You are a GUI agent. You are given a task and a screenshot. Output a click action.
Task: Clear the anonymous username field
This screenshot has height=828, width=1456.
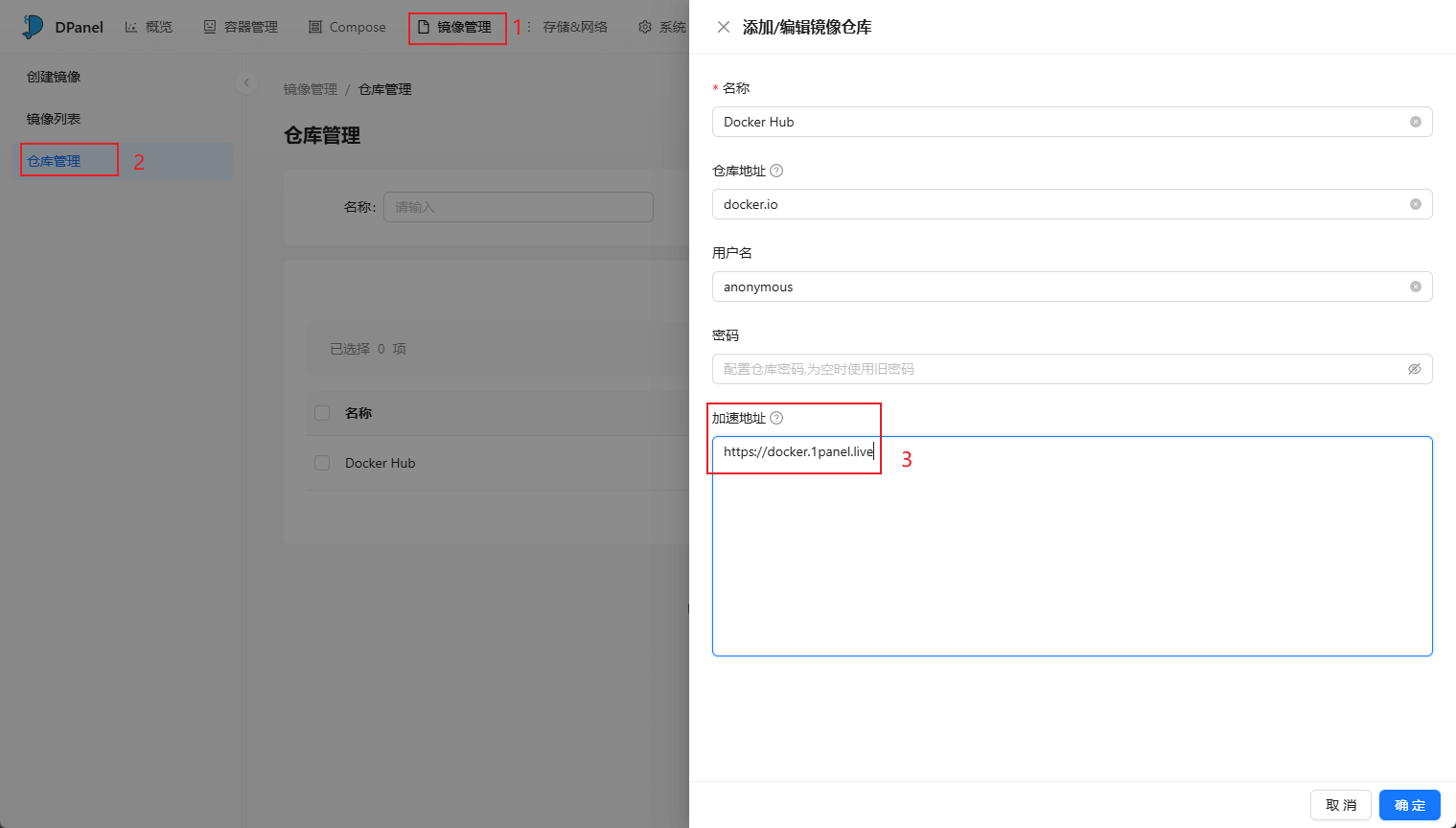click(1415, 287)
